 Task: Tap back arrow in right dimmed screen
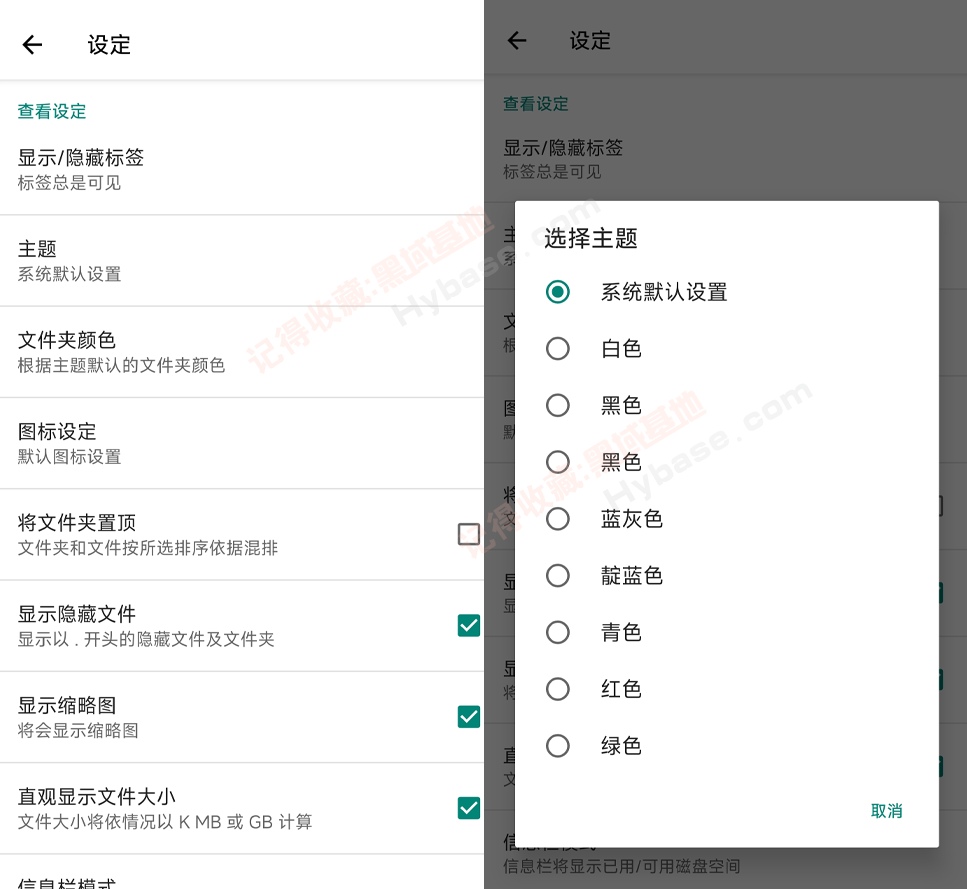pos(517,41)
